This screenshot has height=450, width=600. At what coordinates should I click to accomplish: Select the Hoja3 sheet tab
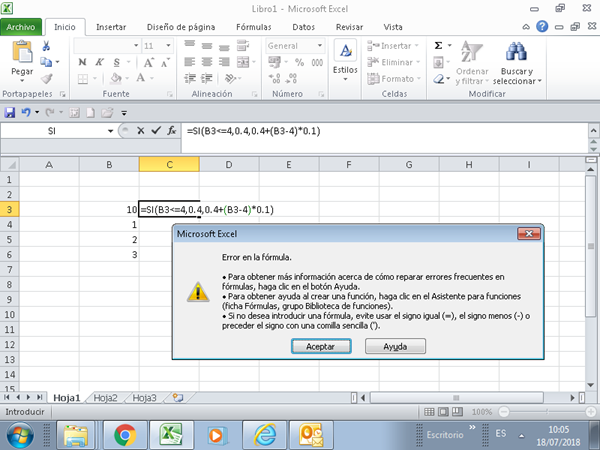pyautogui.click(x=144, y=398)
